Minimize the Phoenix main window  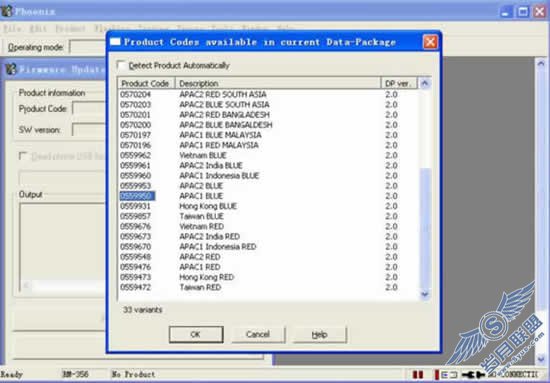(x=505, y=12)
